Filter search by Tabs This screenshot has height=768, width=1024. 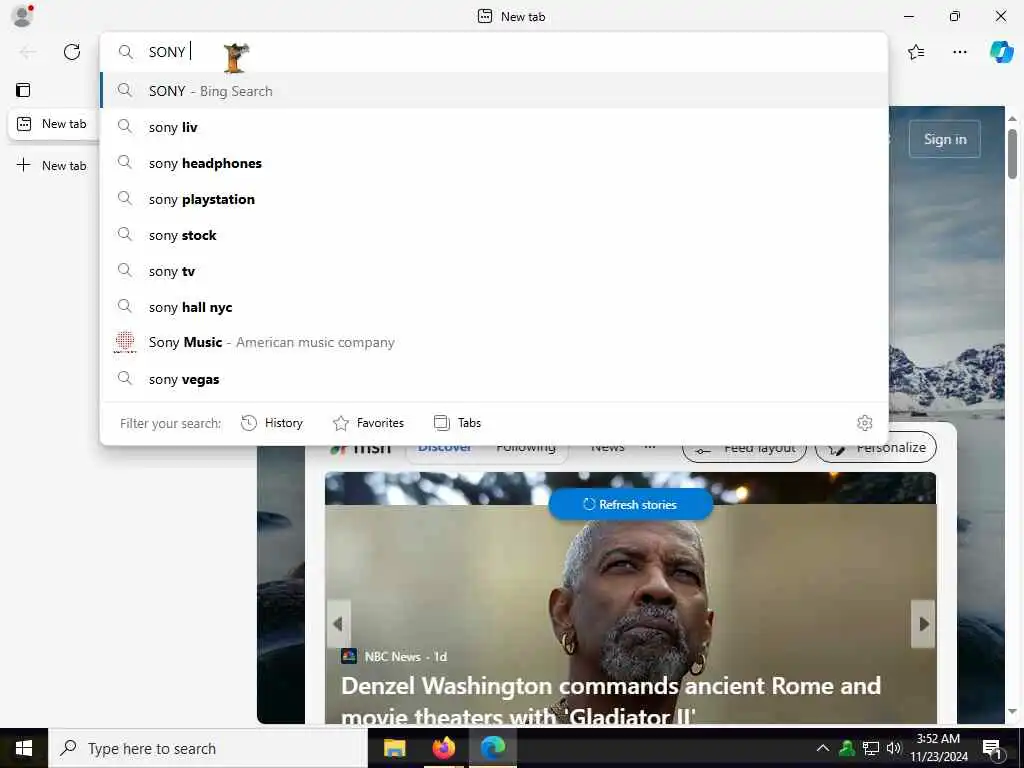pos(457,423)
